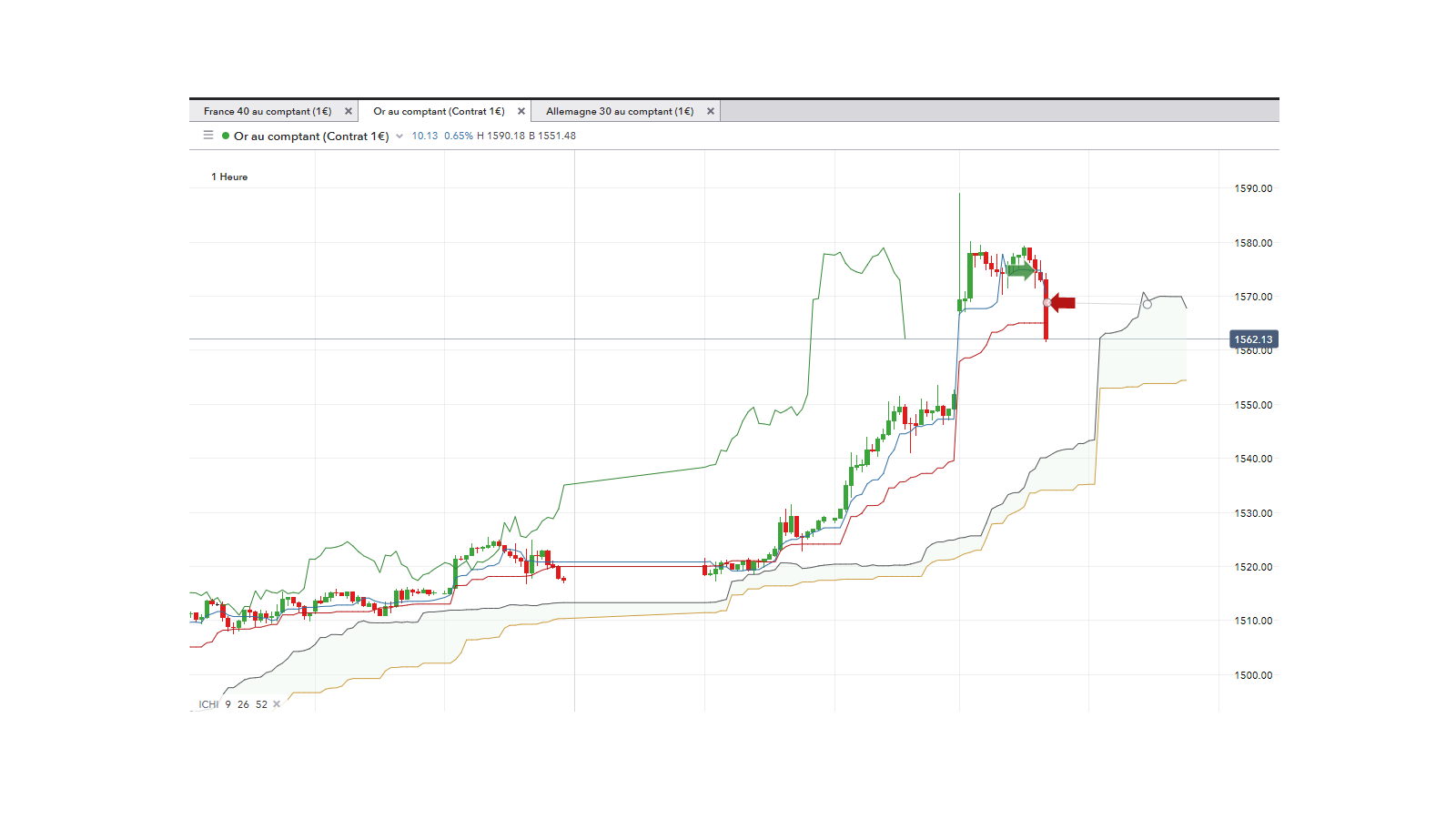Click the 1570.00 price axis label
This screenshot has width=1456, height=819.
click(x=1253, y=298)
